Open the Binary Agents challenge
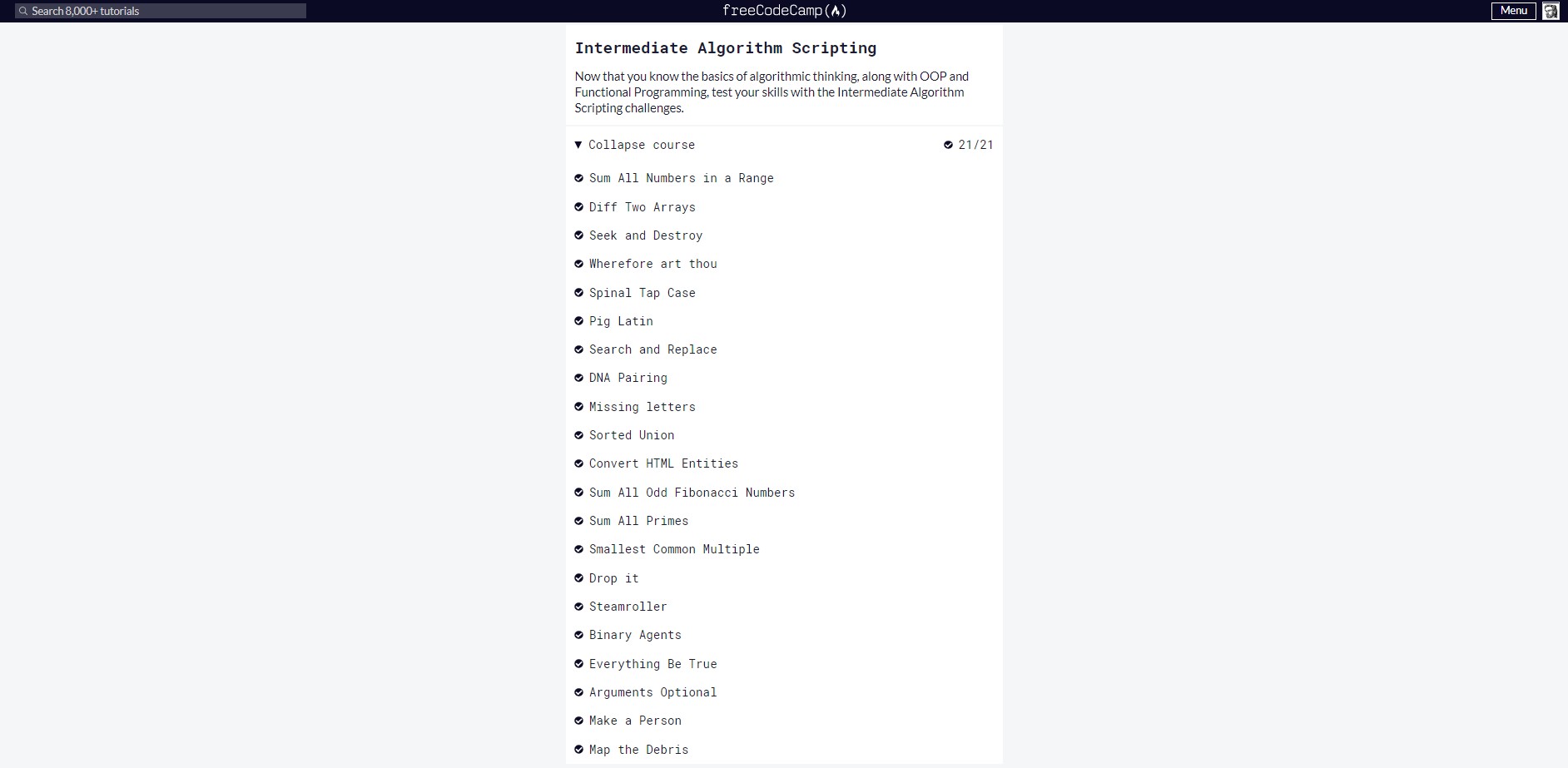This screenshot has height=768, width=1568. pyautogui.click(x=635, y=635)
